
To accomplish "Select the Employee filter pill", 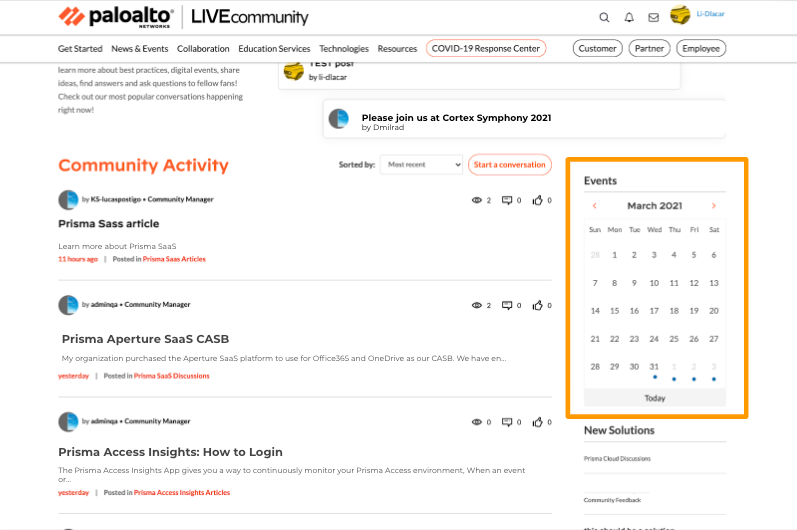I will (x=701, y=48).
